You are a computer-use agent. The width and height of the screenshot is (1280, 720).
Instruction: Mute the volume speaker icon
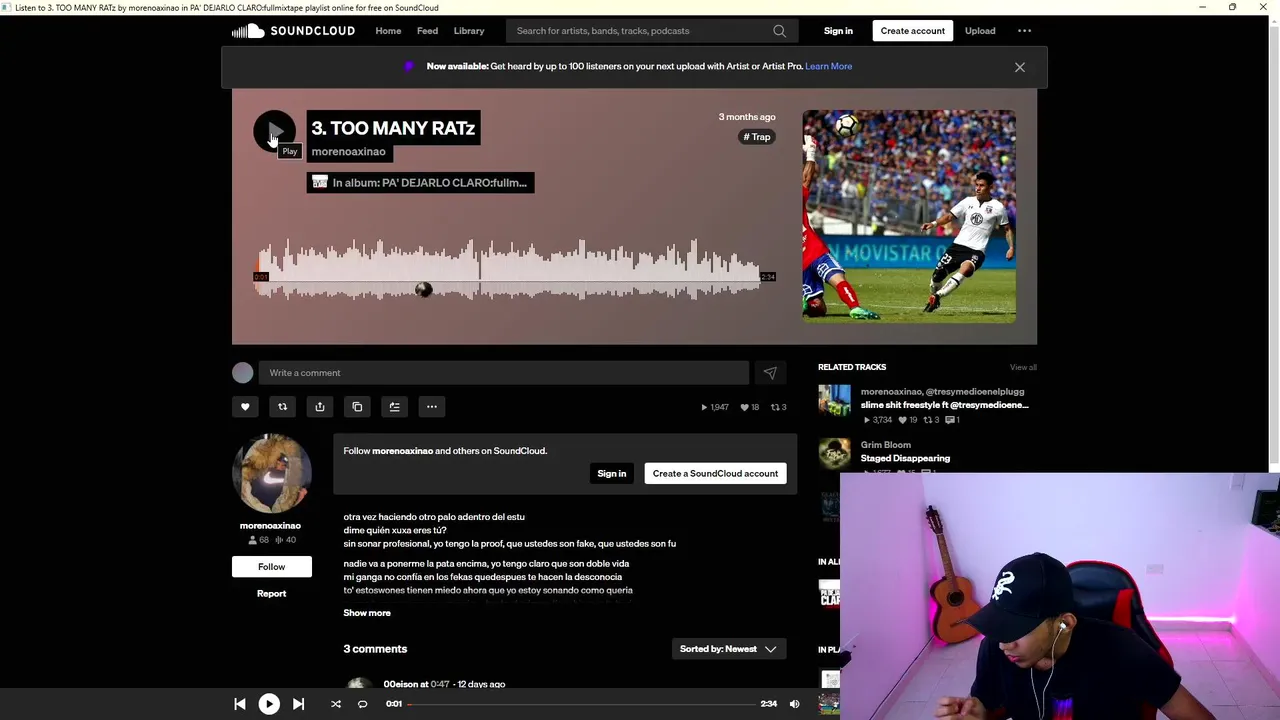[794, 704]
